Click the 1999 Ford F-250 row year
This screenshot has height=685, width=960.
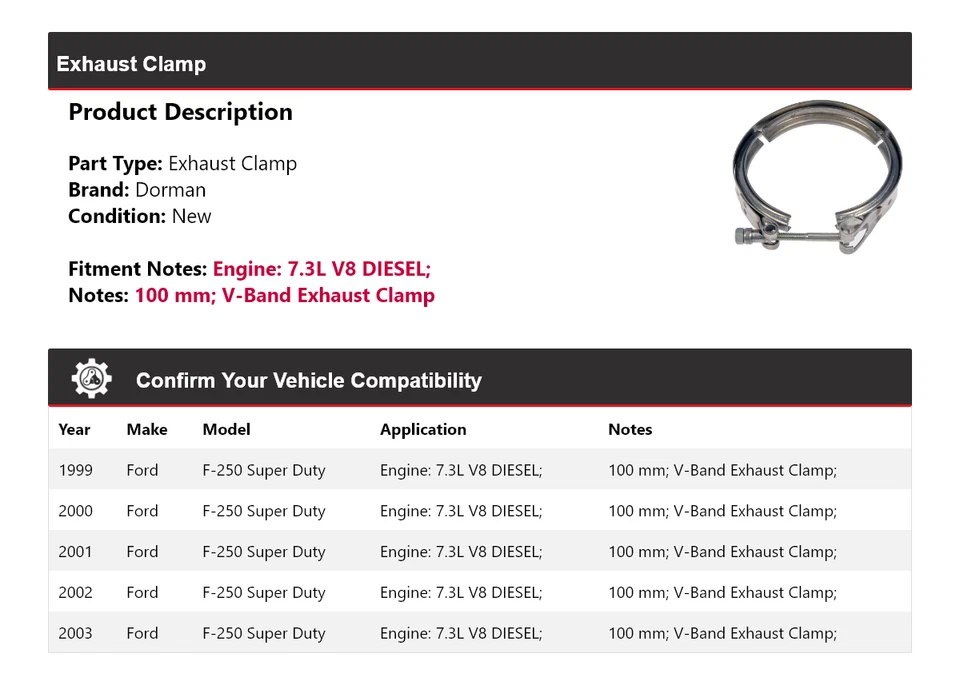[x=75, y=470]
